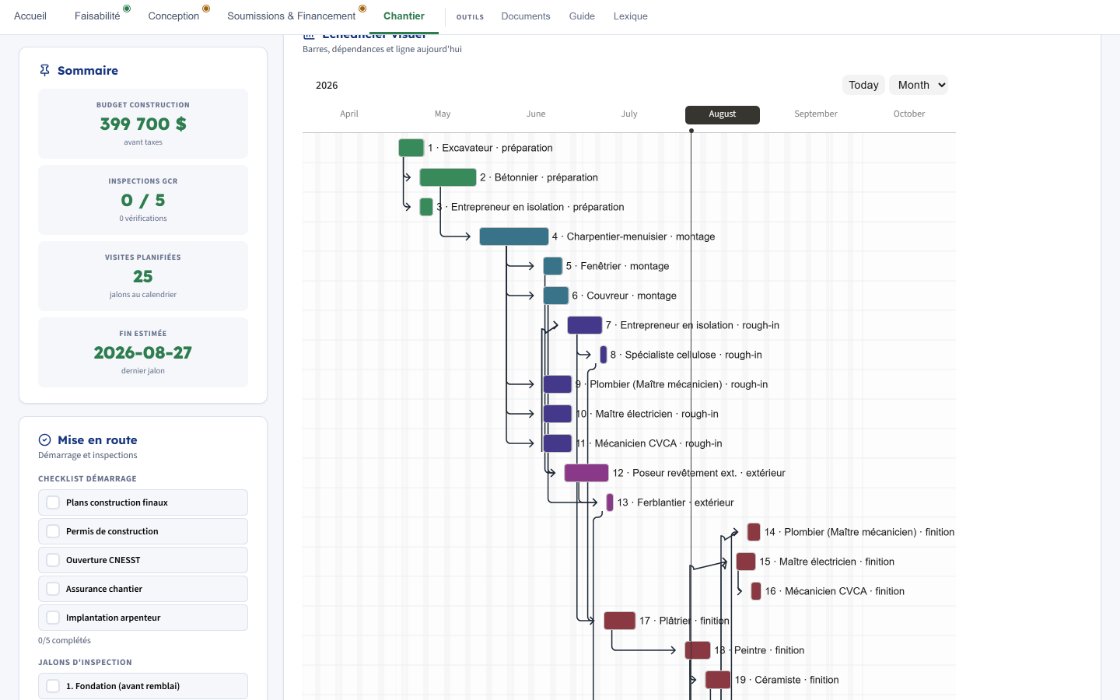Select the August month header
This screenshot has height=700, width=1120.
722,114
